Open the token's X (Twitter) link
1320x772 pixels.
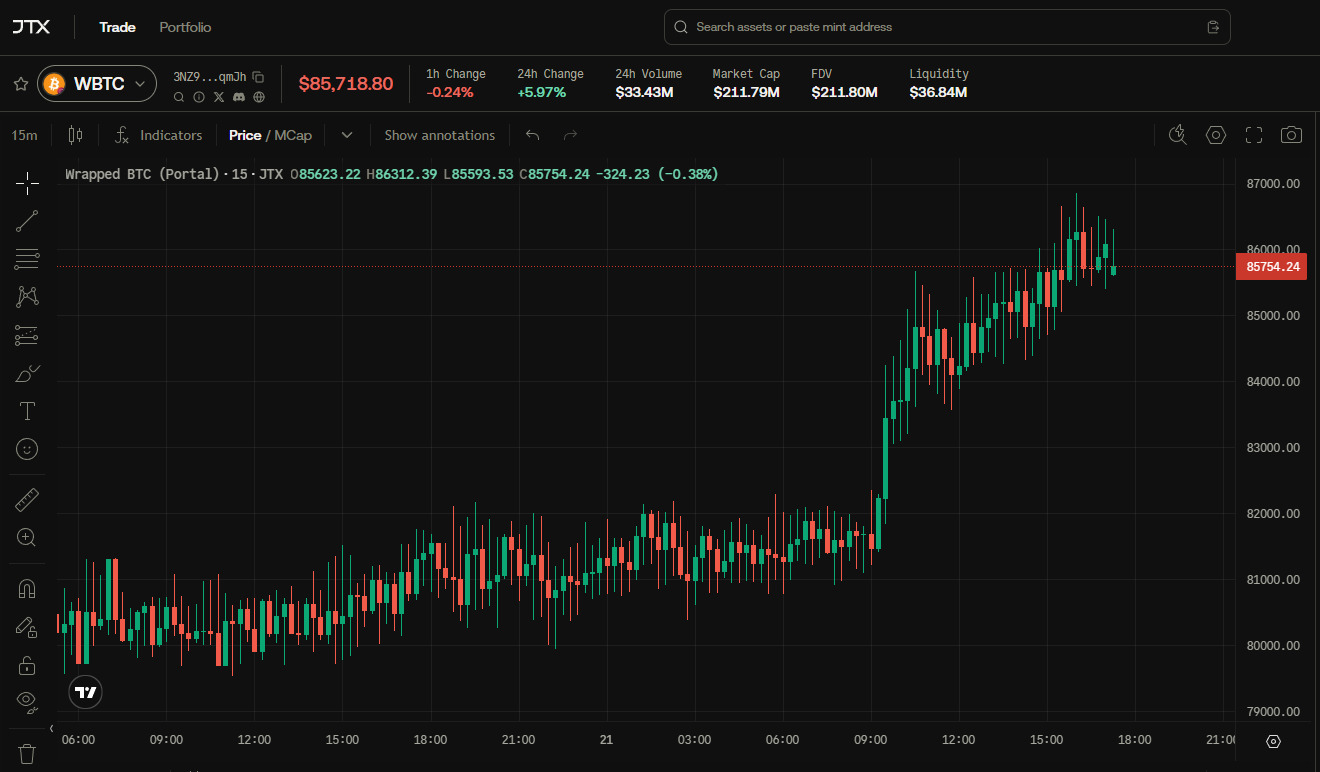[x=219, y=97]
